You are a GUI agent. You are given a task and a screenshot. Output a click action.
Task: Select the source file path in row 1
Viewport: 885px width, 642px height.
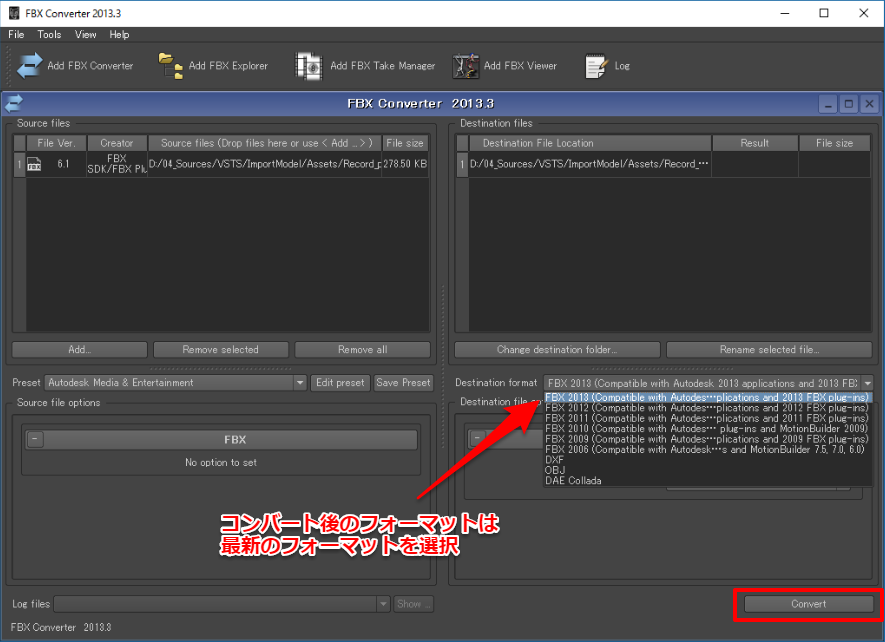point(265,164)
